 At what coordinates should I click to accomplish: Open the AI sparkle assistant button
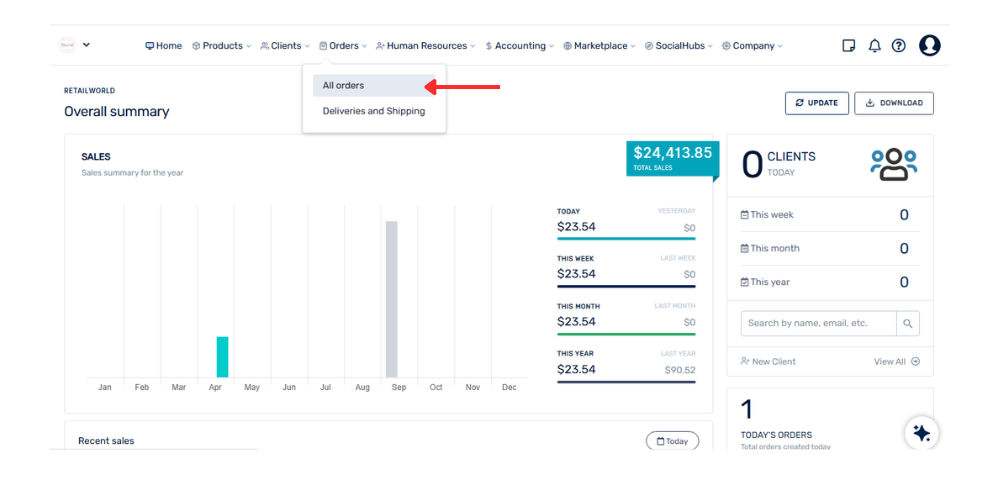pos(921,433)
